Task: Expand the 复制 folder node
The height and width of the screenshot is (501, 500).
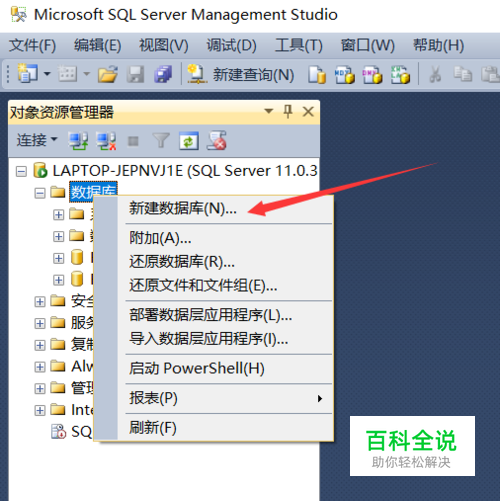Action: [x=40, y=345]
